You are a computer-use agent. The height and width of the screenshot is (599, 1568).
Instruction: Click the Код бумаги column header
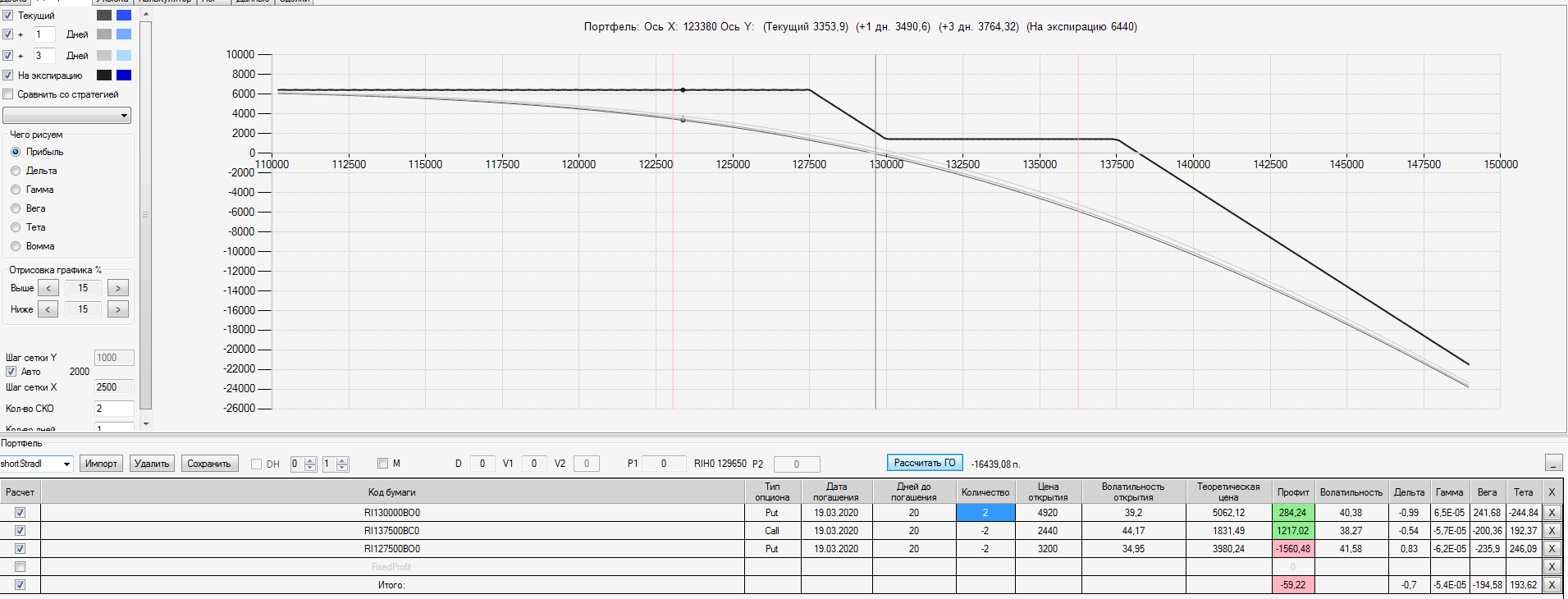(392, 492)
